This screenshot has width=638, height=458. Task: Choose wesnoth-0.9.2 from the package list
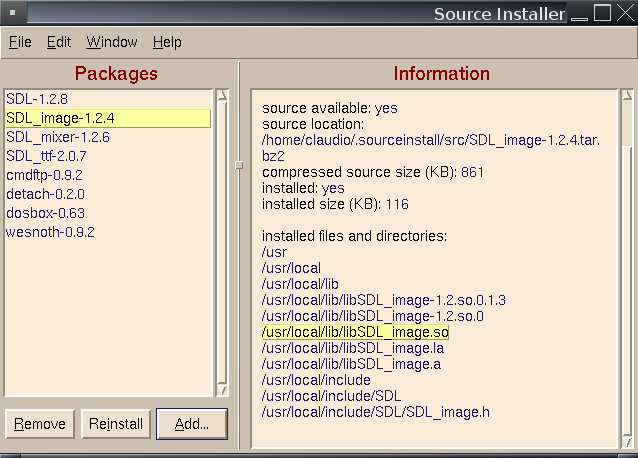coord(50,232)
